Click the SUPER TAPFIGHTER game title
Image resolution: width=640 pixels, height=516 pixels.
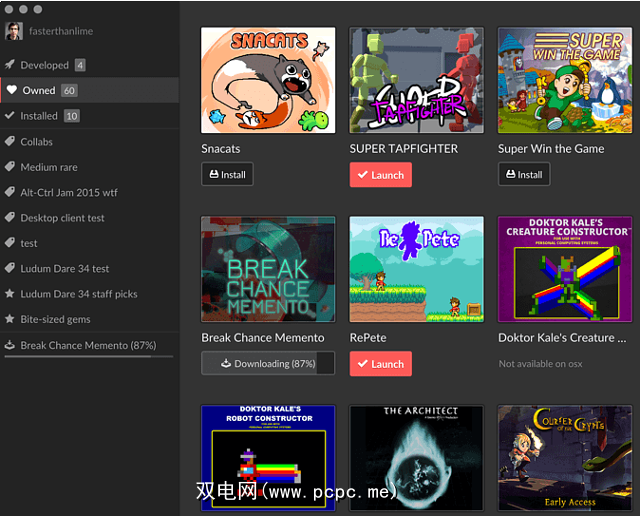coord(404,149)
